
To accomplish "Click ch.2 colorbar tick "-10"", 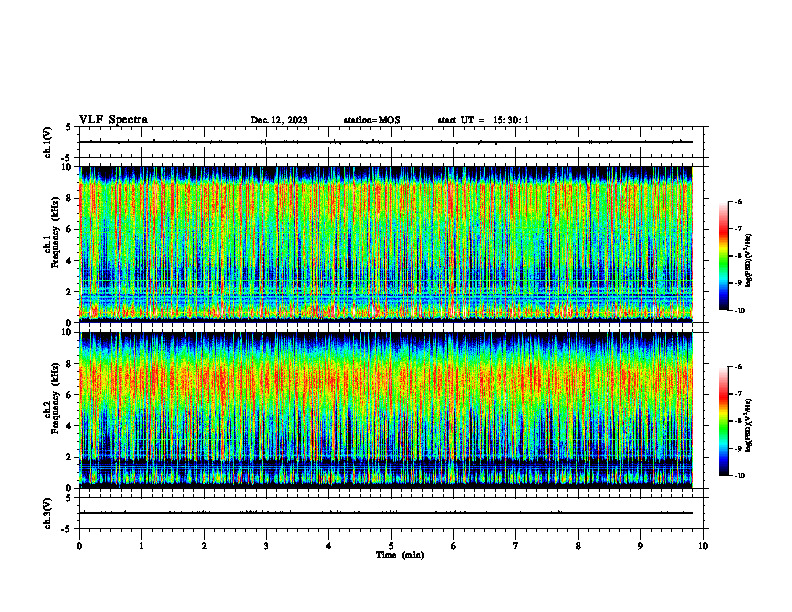I will [739, 476].
